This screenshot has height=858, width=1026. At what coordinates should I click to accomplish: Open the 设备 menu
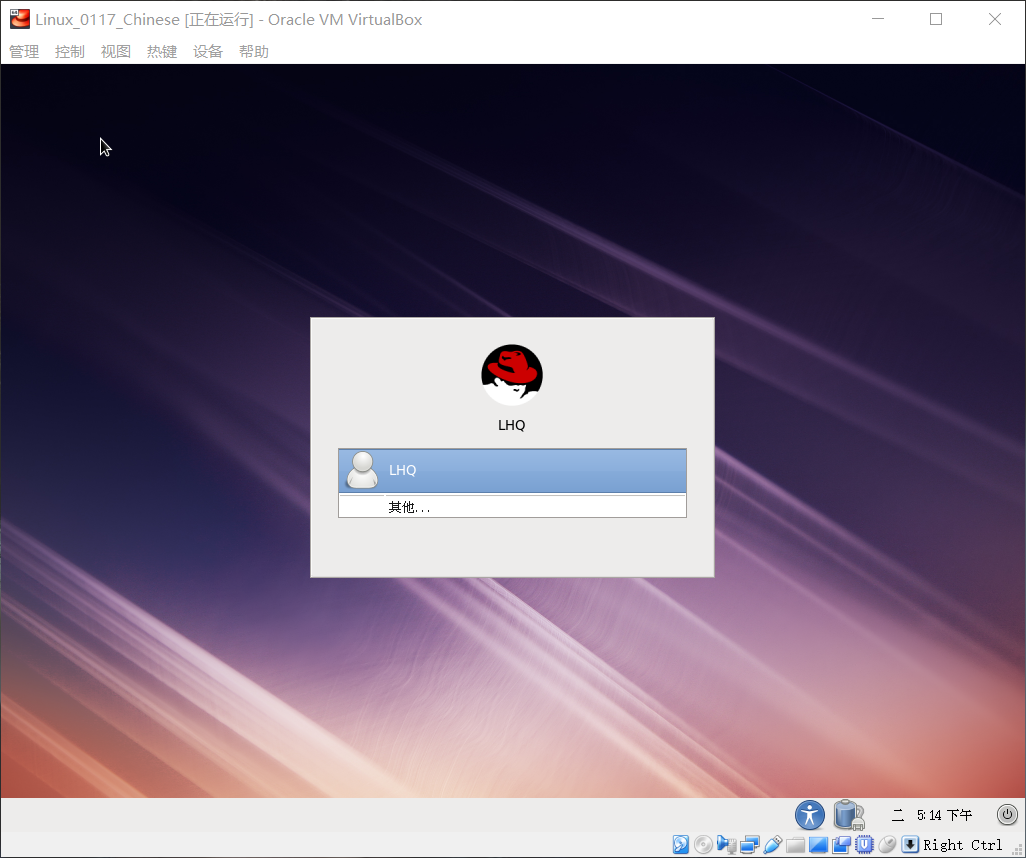208,52
